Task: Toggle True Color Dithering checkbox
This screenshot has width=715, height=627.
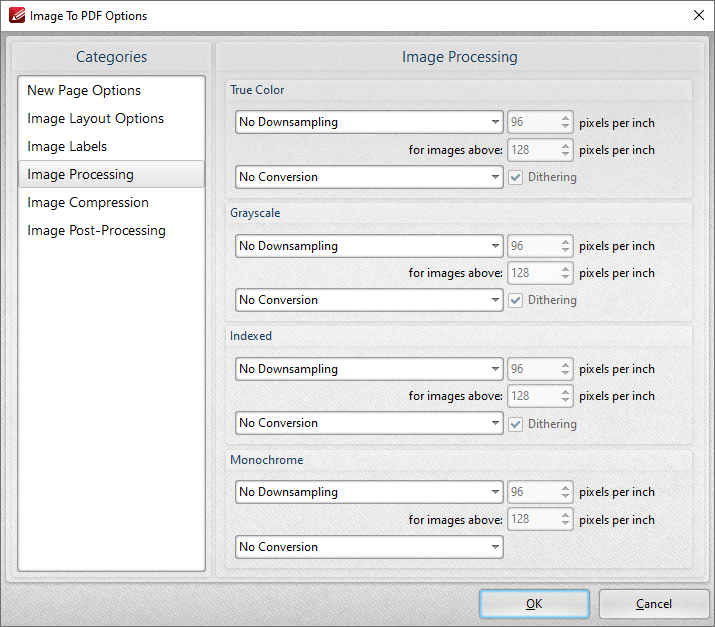Action: tap(515, 177)
